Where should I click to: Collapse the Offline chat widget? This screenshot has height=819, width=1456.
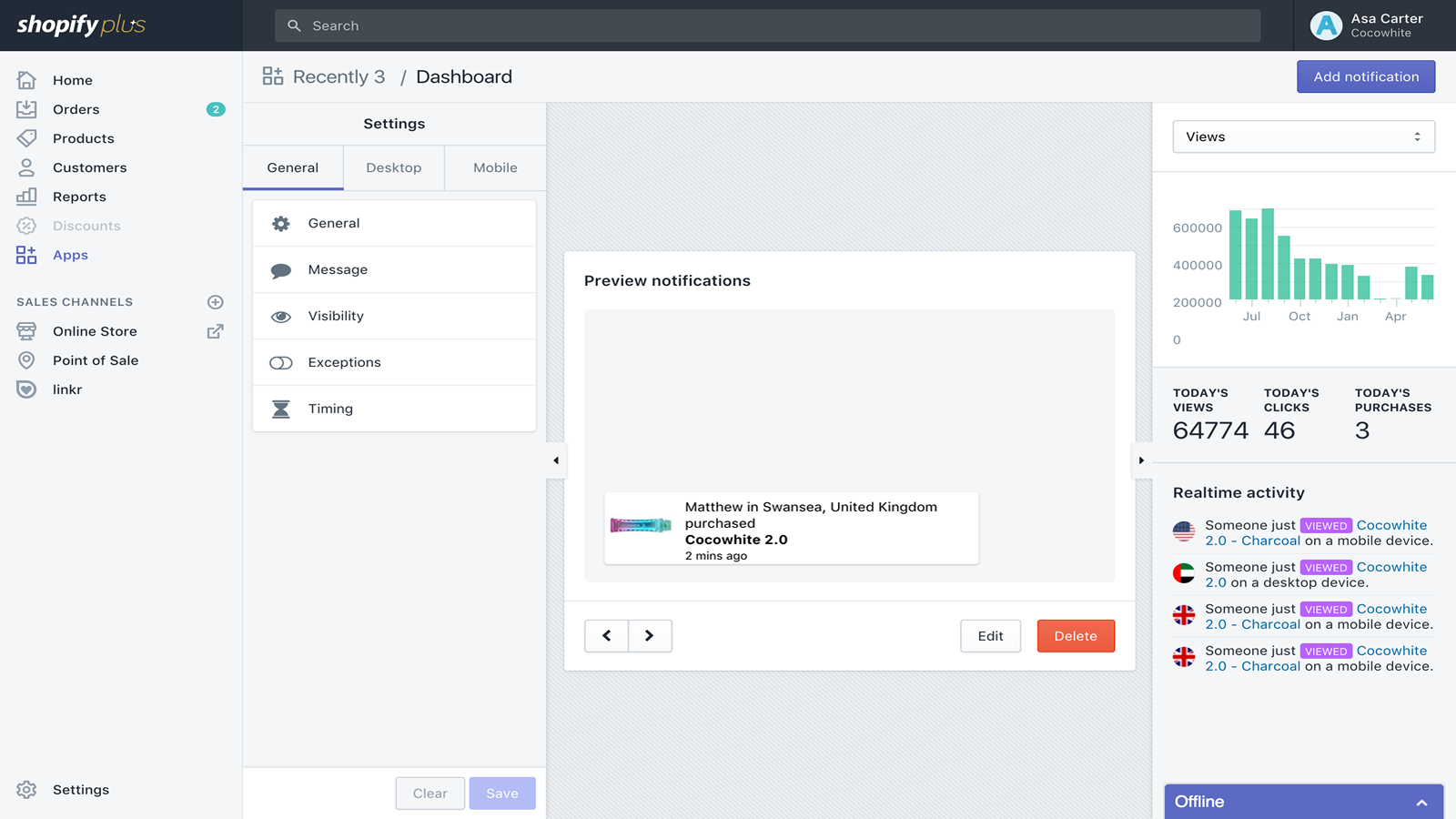1422,802
